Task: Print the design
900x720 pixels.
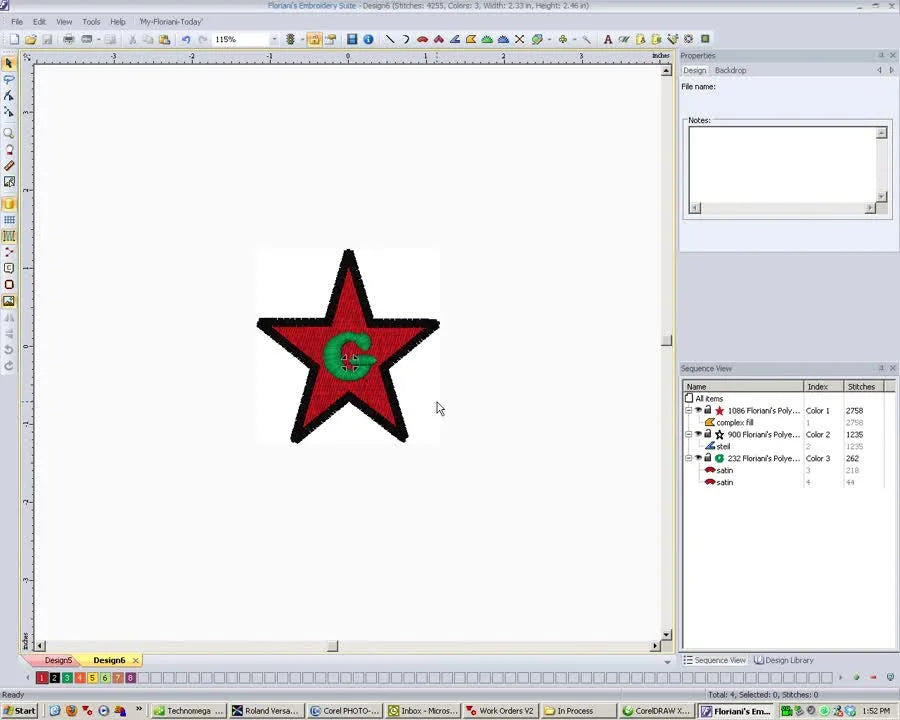Action: pyautogui.click(x=68, y=39)
